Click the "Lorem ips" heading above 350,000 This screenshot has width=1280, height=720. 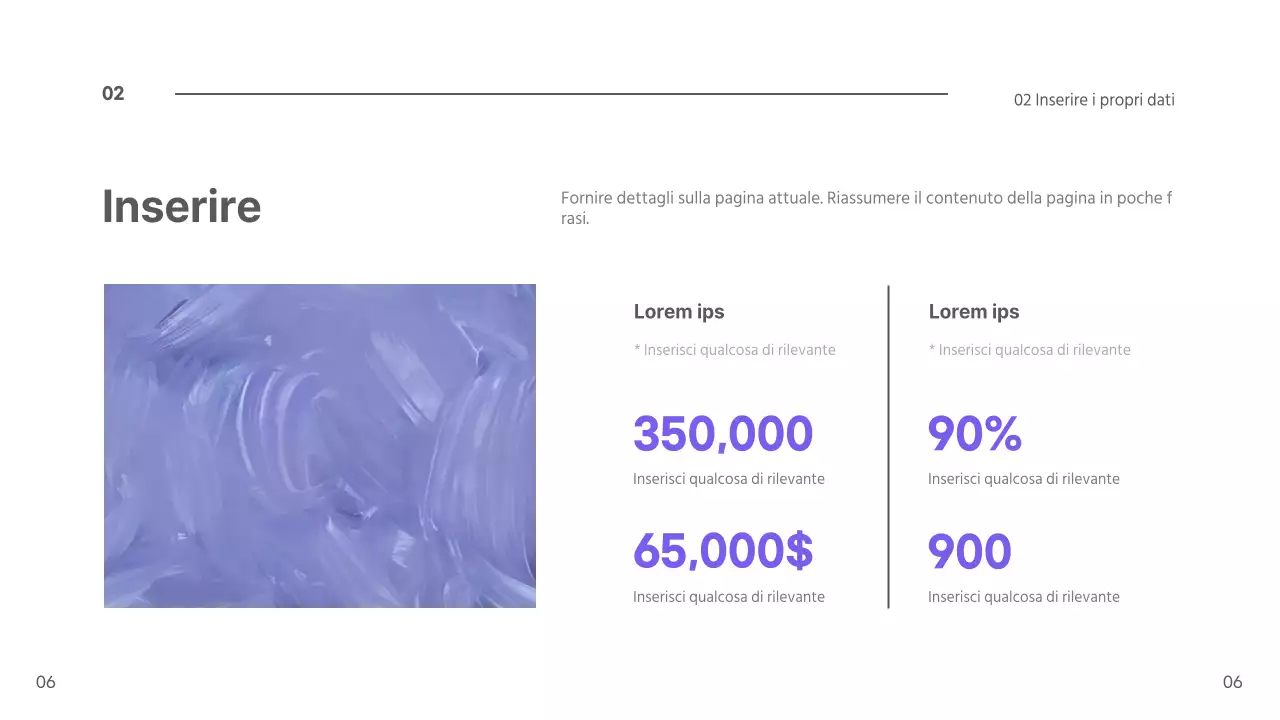[679, 312]
